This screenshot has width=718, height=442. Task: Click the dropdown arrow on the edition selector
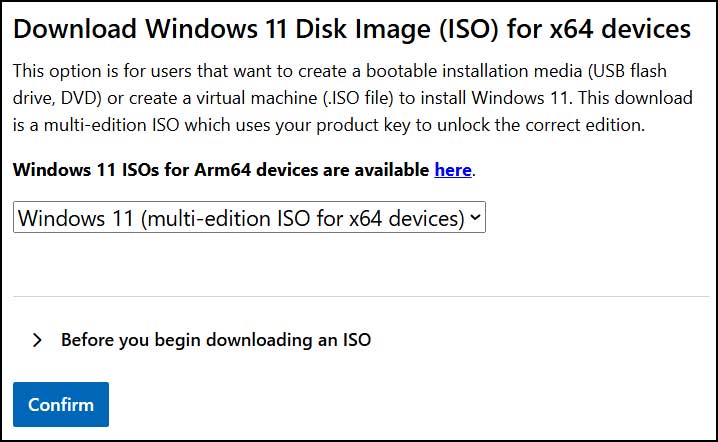(x=475, y=217)
